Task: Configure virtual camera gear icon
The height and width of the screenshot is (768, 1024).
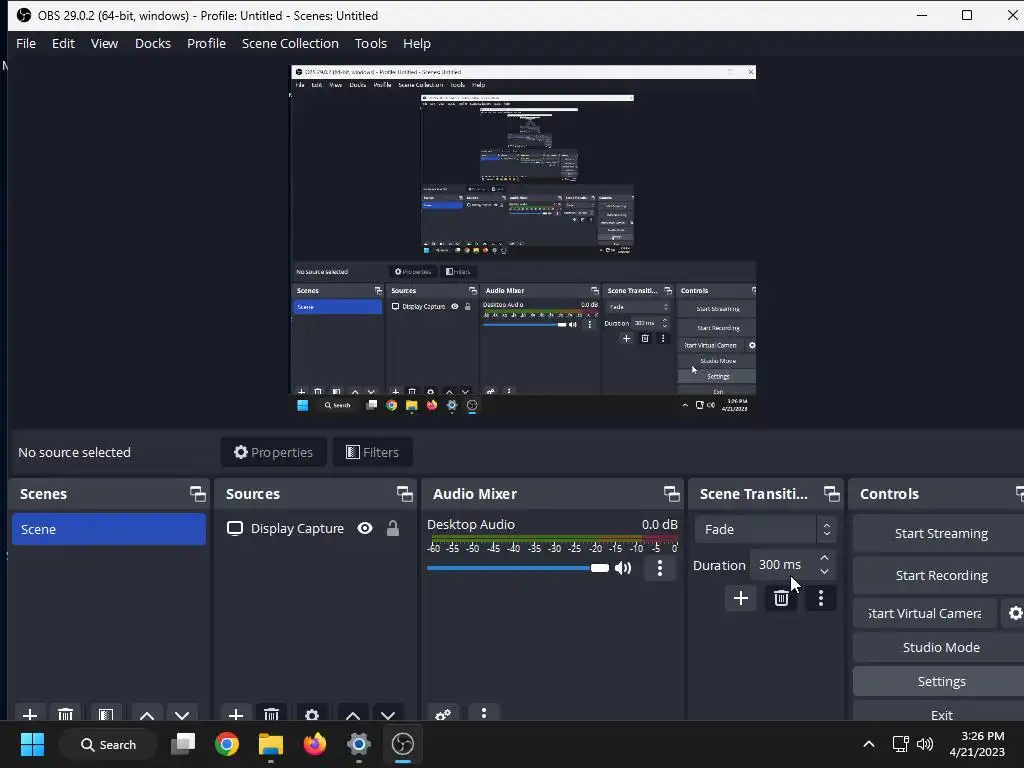Action: 1015,613
